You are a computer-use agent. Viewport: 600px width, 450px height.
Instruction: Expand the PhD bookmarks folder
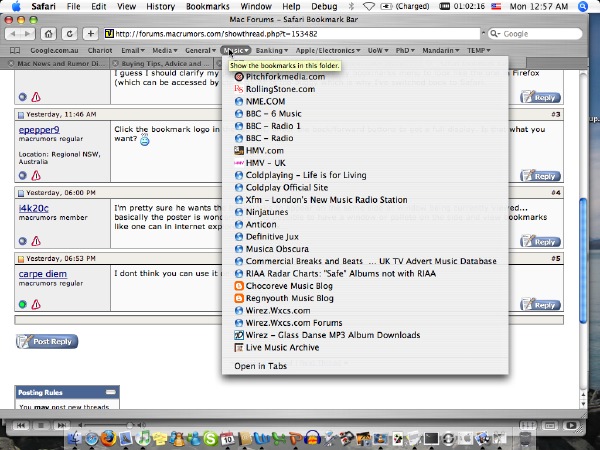[405, 51]
